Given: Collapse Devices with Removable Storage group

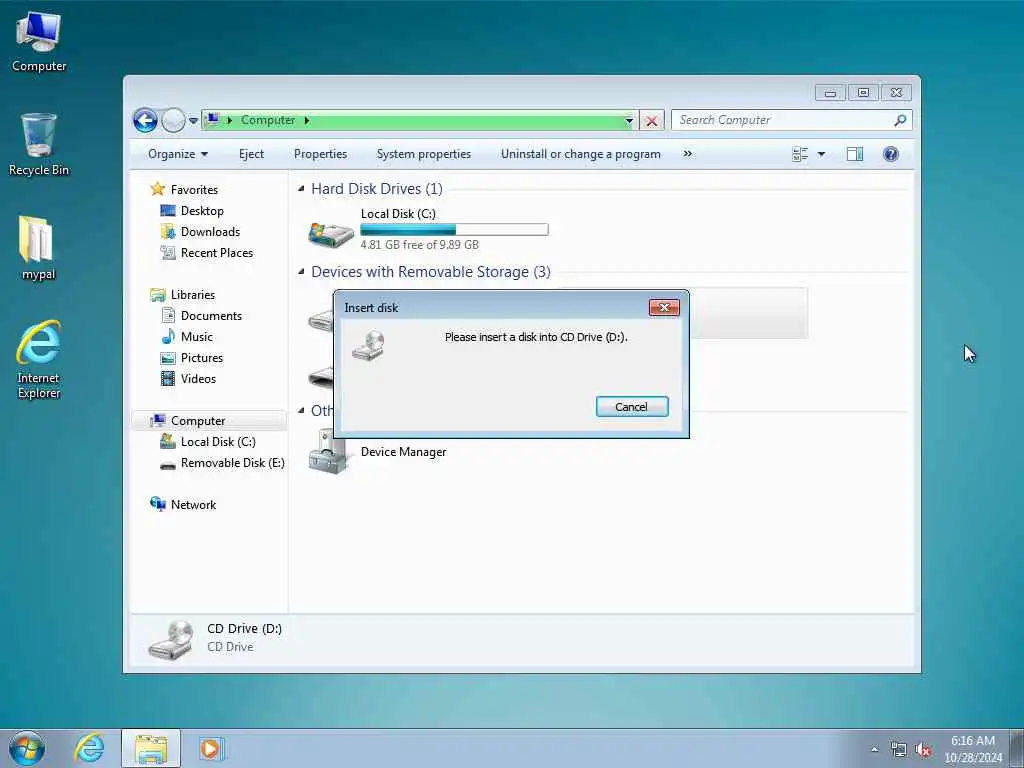Looking at the screenshot, I should (x=301, y=272).
